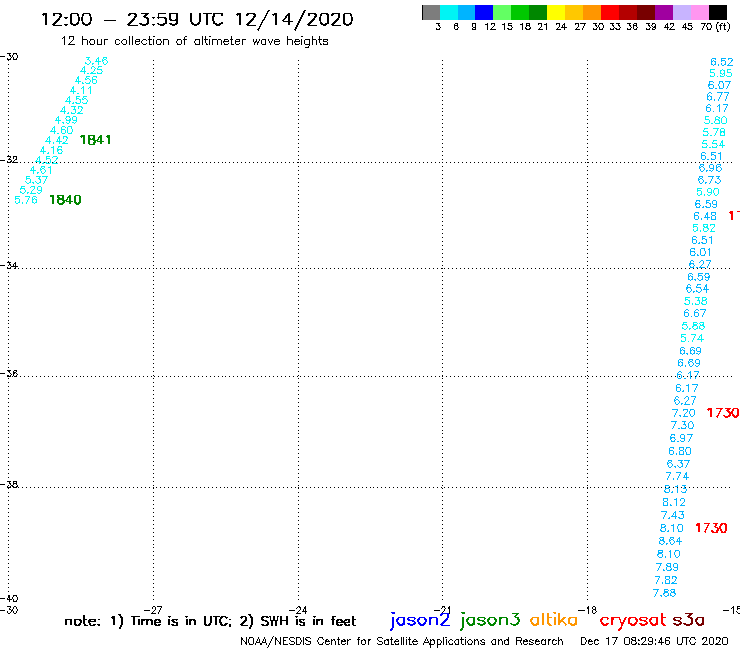Click the bottom reading 7.88
The image size is (740, 650).
[x=664, y=593]
